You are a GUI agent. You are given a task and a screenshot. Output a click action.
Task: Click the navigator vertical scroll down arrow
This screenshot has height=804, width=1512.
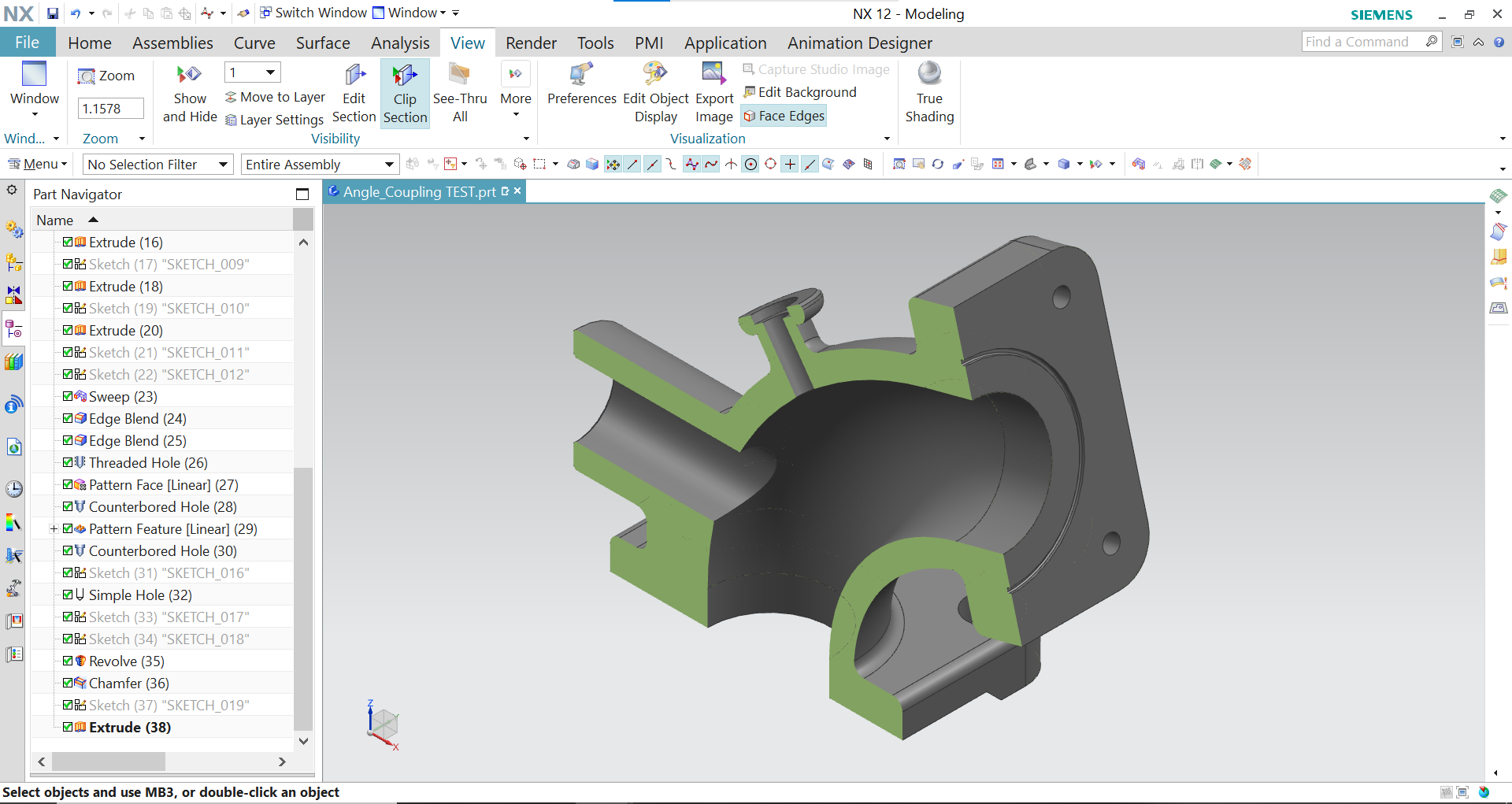click(x=303, y=741)
